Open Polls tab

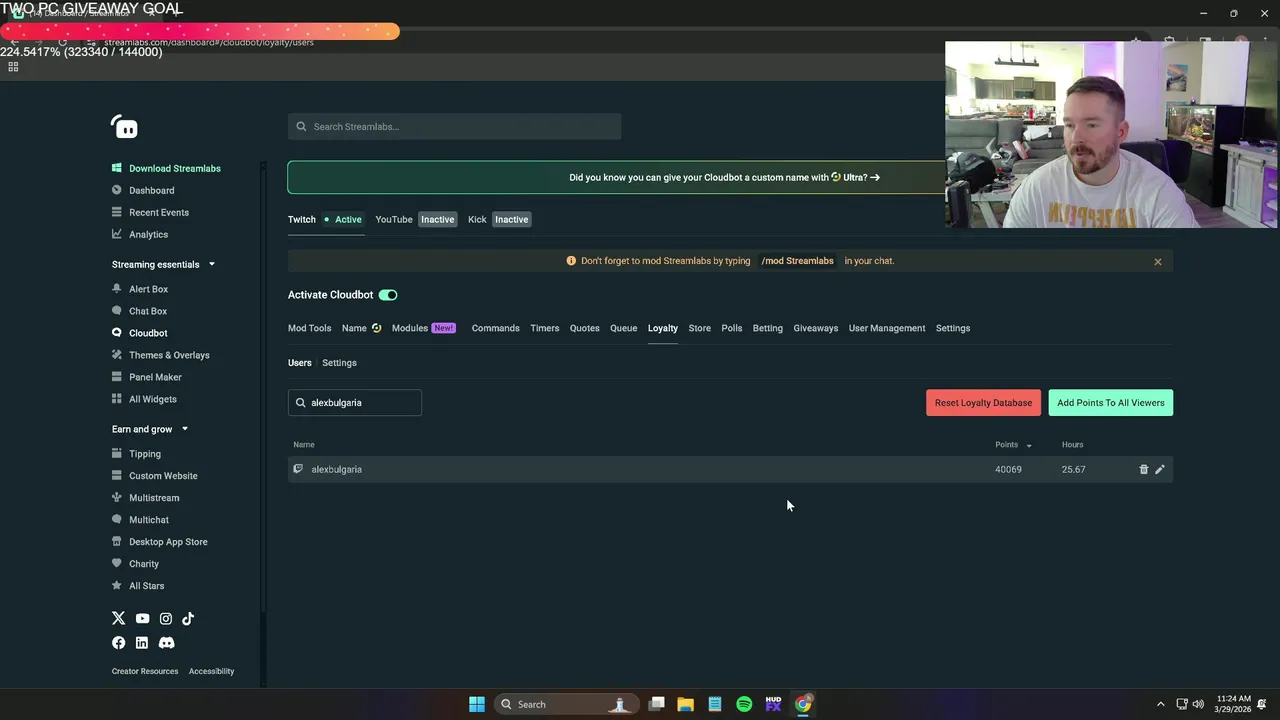click(732, 328)
